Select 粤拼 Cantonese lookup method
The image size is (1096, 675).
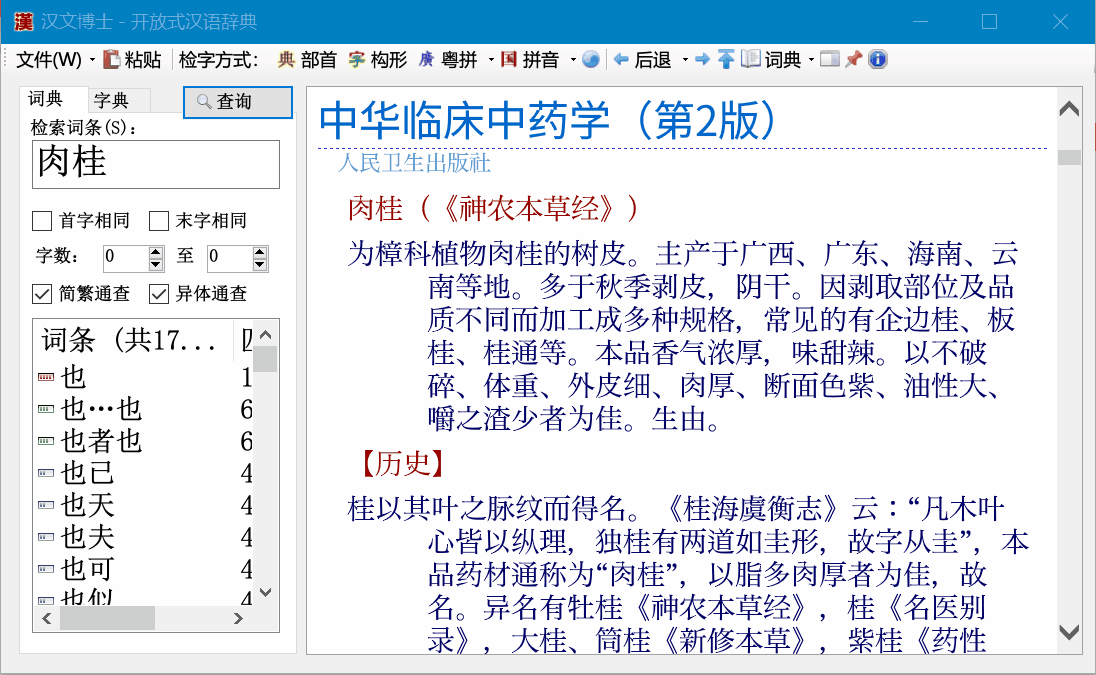click(448, 60)
